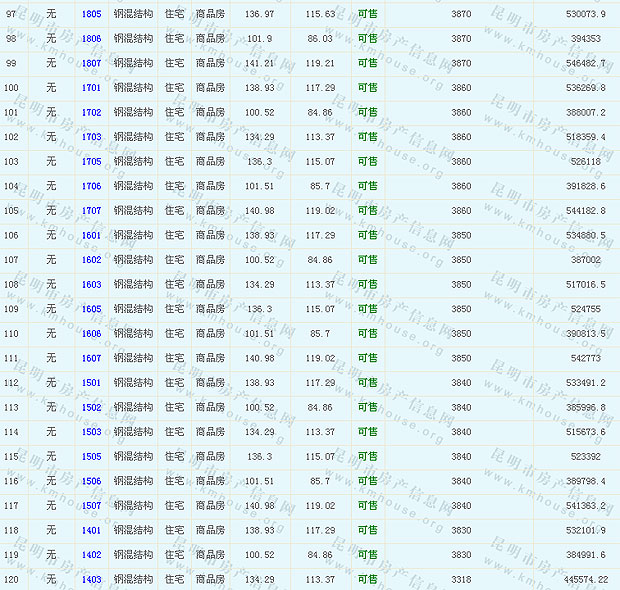Image resolution: width=620 pixels, height=590 pixels.
Task: View unit 1603 details
Action: (x=91, y=285)
